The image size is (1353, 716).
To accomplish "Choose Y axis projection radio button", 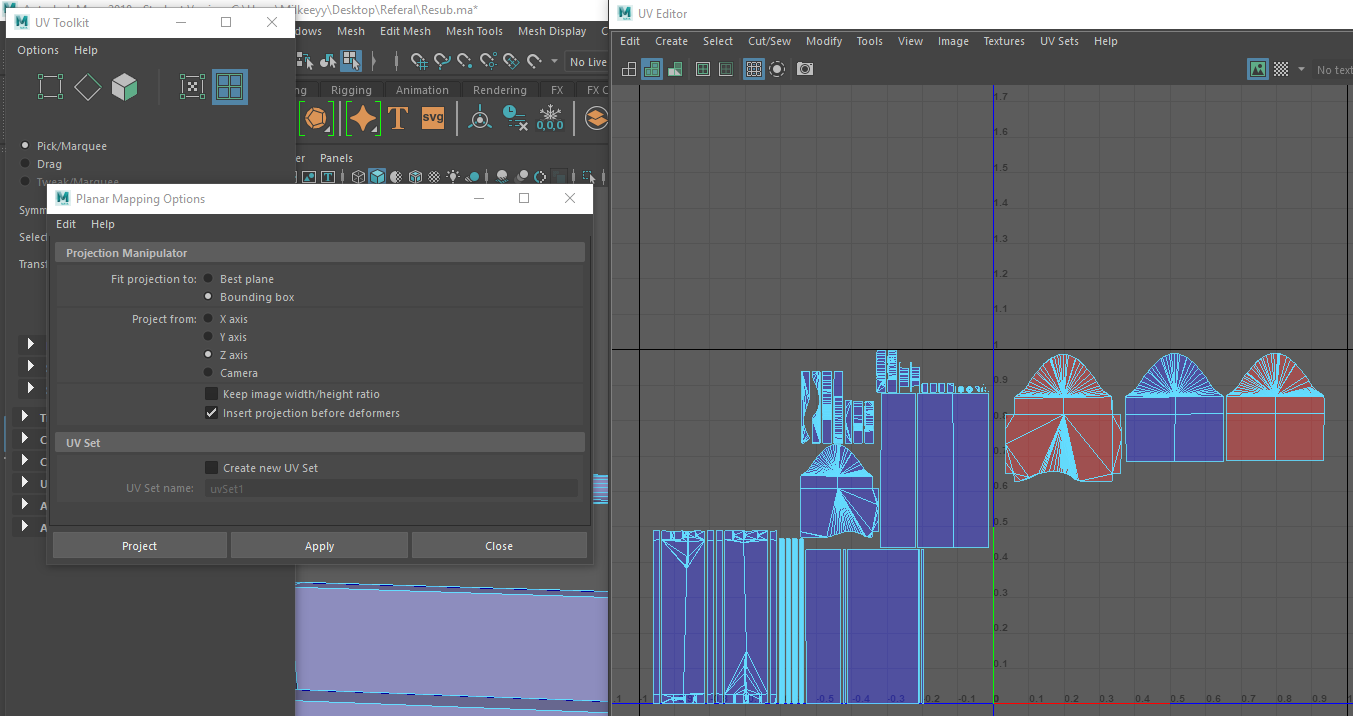I will click(208, 337).
